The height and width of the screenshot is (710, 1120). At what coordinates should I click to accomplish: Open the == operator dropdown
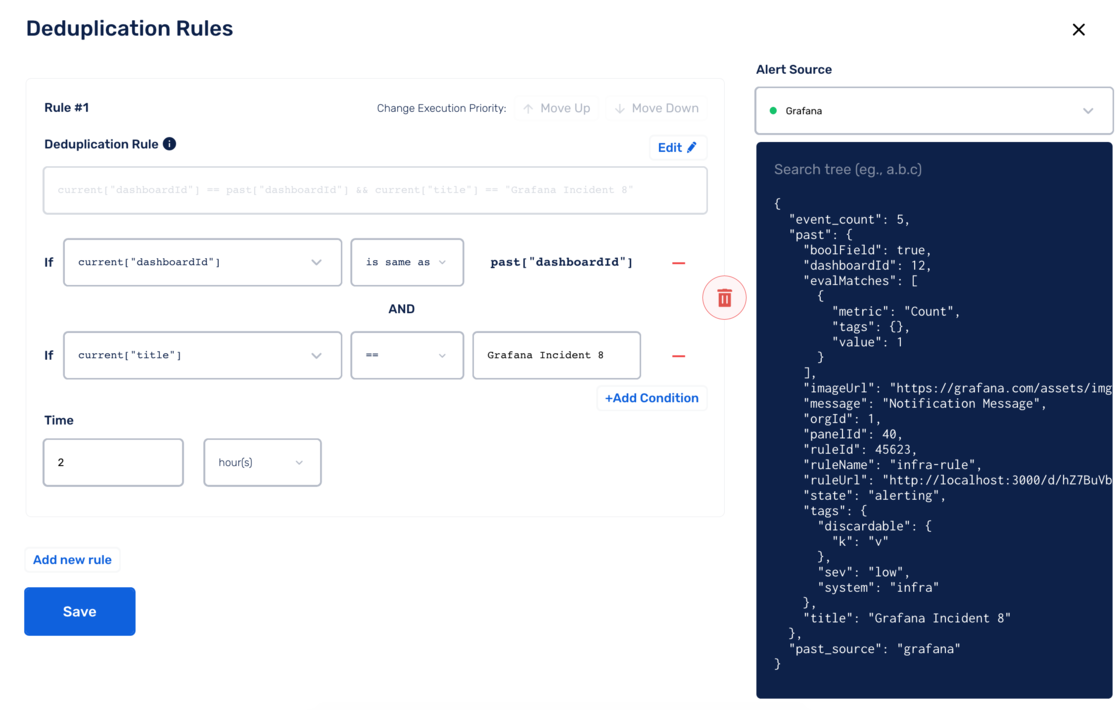pos(406,355)
